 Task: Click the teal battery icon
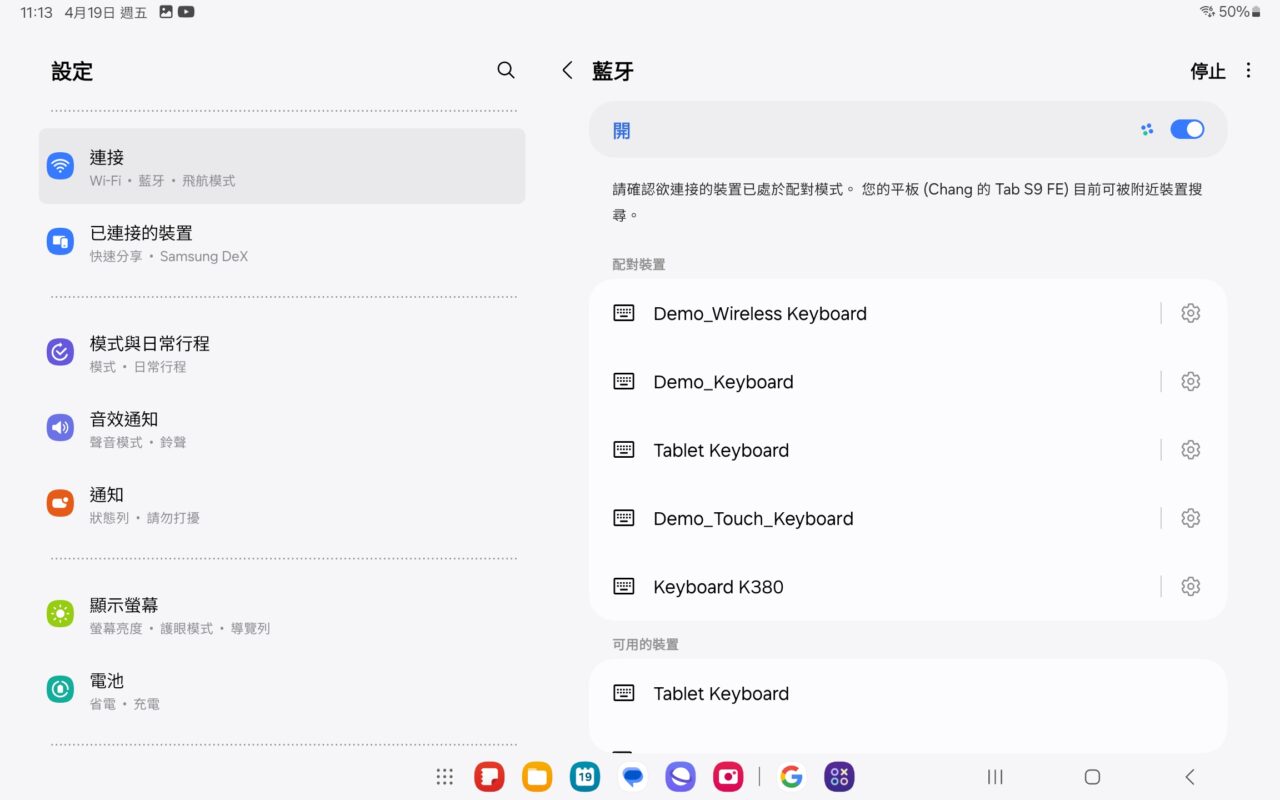point(60,689)
